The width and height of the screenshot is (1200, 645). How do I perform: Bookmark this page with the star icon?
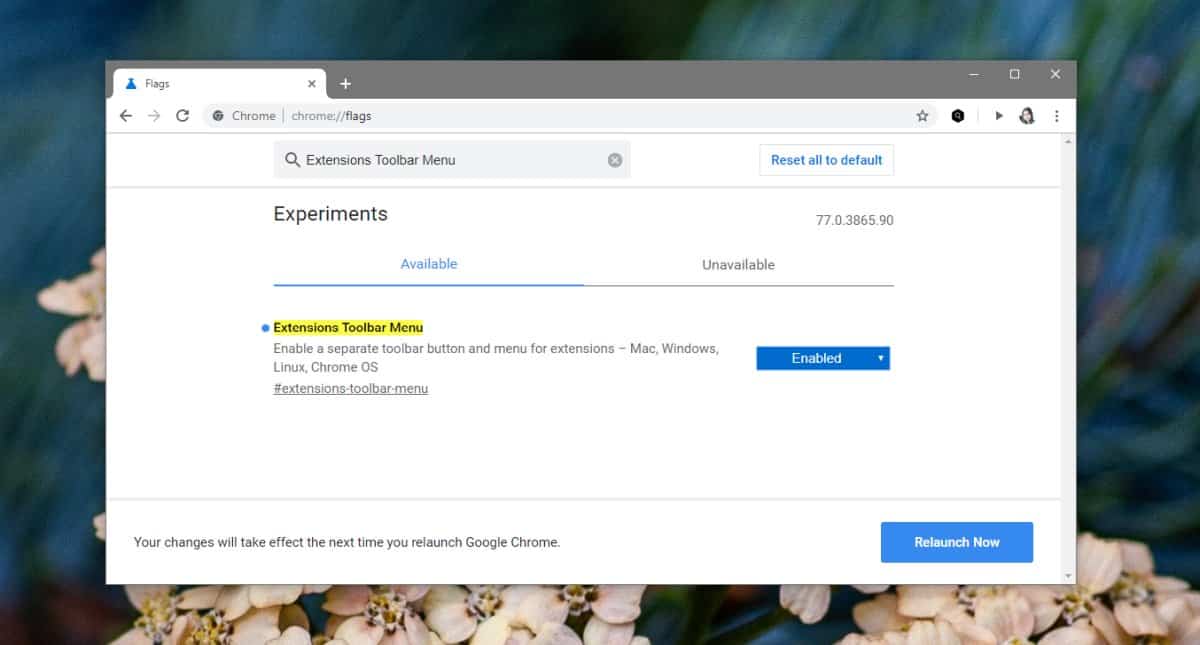pyautogui.click(x=922, y=116)
